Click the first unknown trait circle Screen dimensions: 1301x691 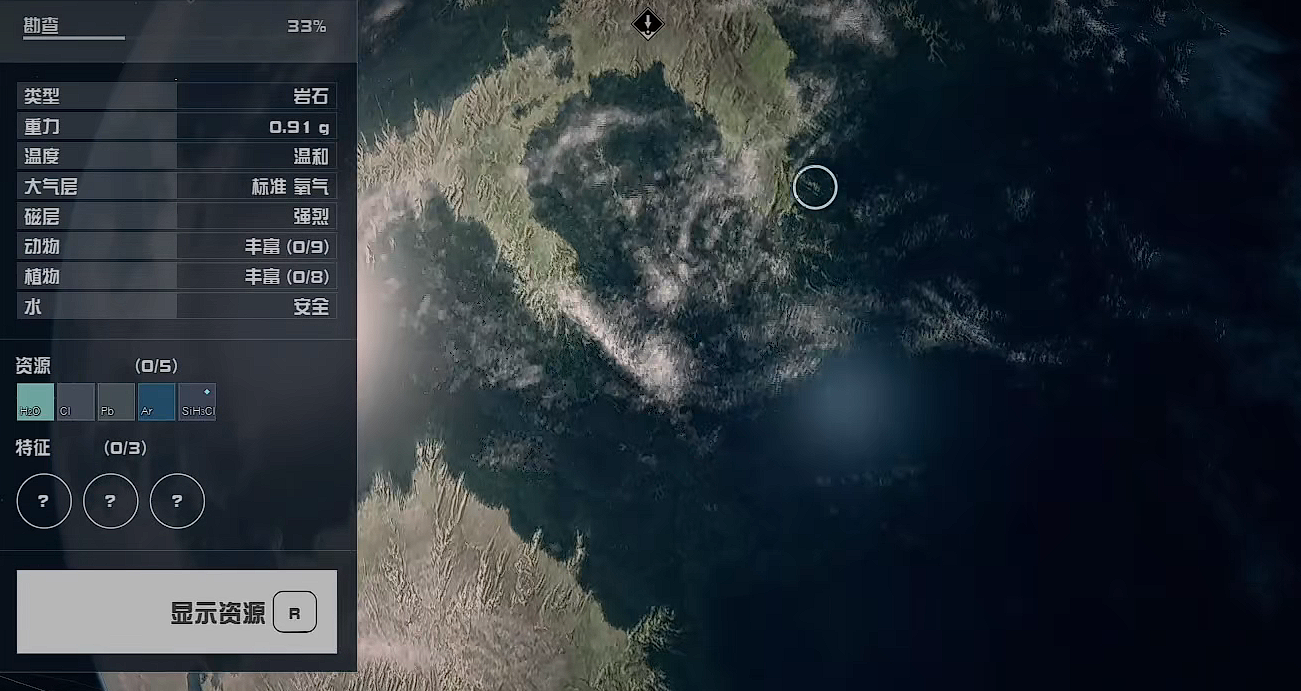(x=44, y=501)
